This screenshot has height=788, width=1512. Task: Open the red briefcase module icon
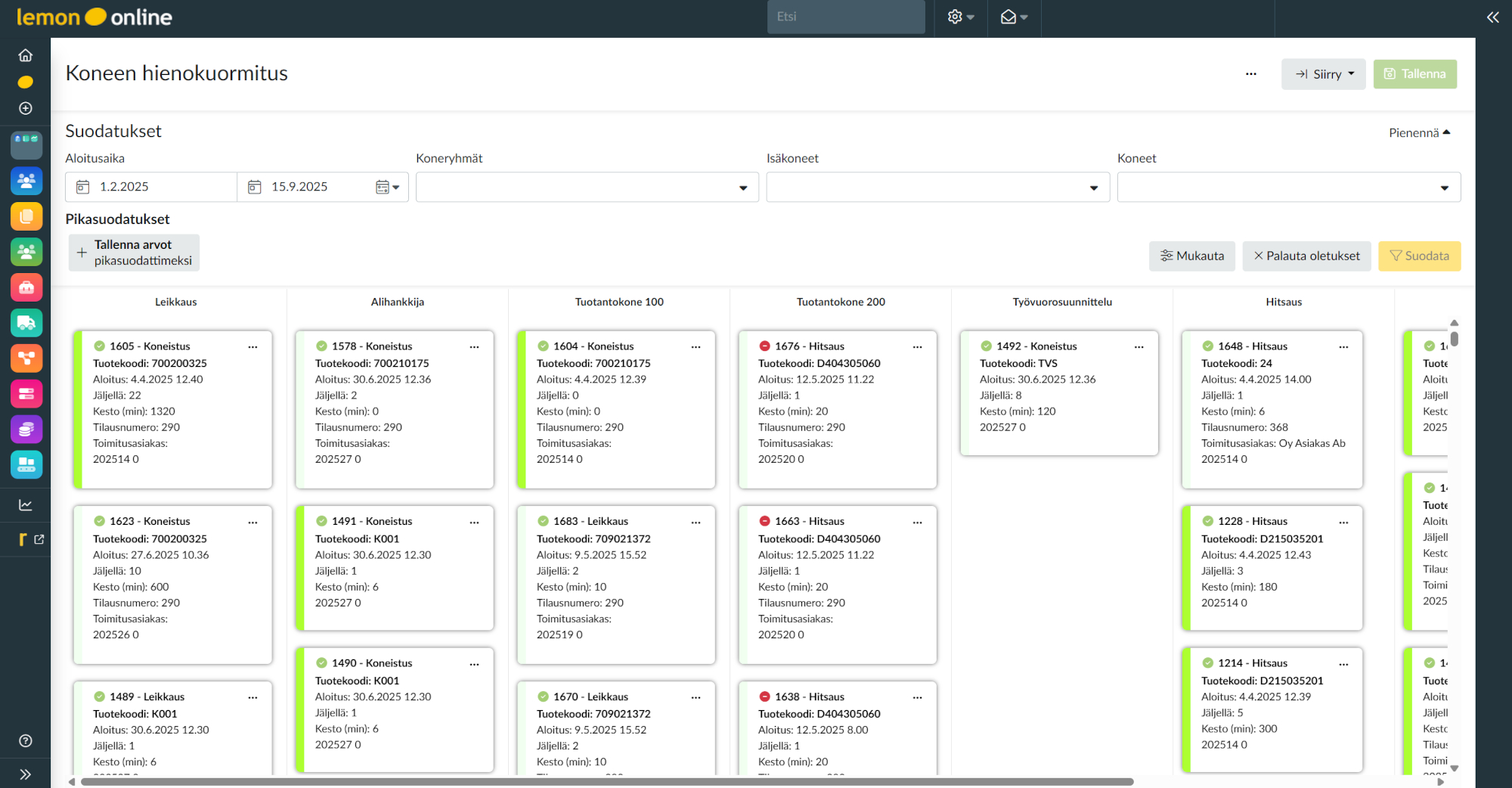point(26,287)
